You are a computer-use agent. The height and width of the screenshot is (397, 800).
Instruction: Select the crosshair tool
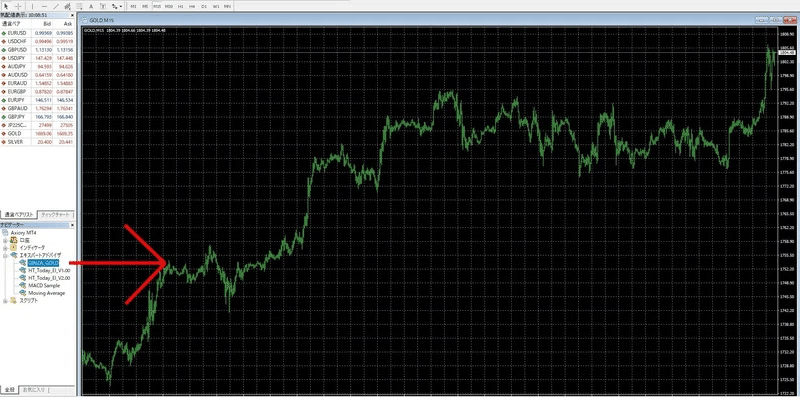[x=18, y=6]
